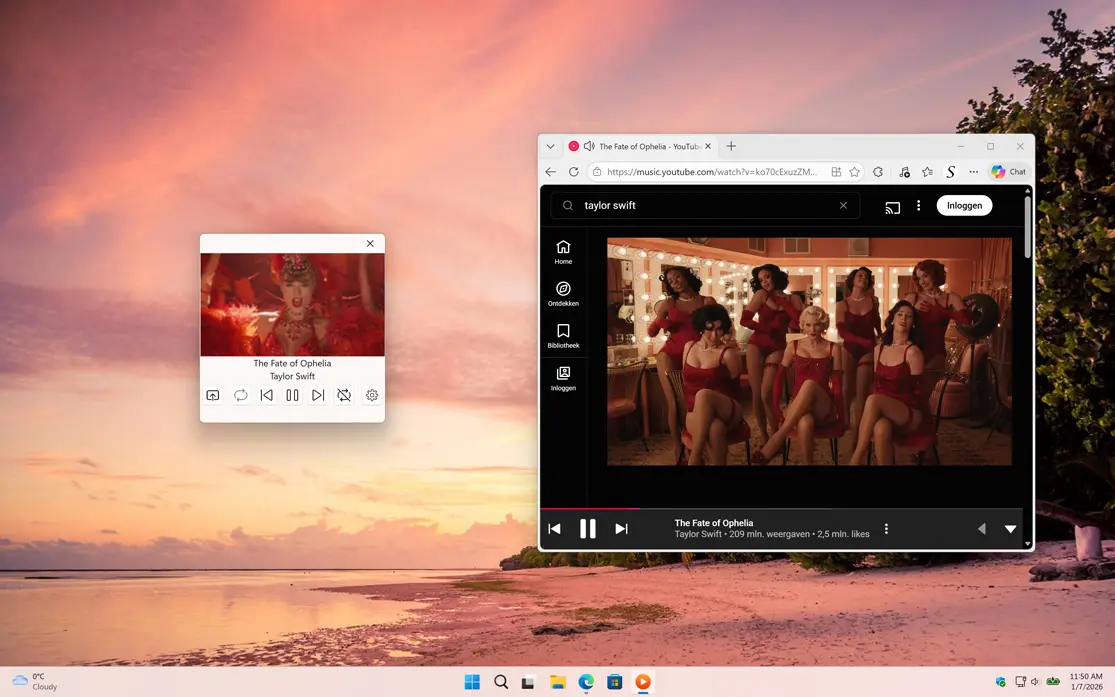
Task: Open the browser ellipsis settings menu
Action: tap(973, 171)
